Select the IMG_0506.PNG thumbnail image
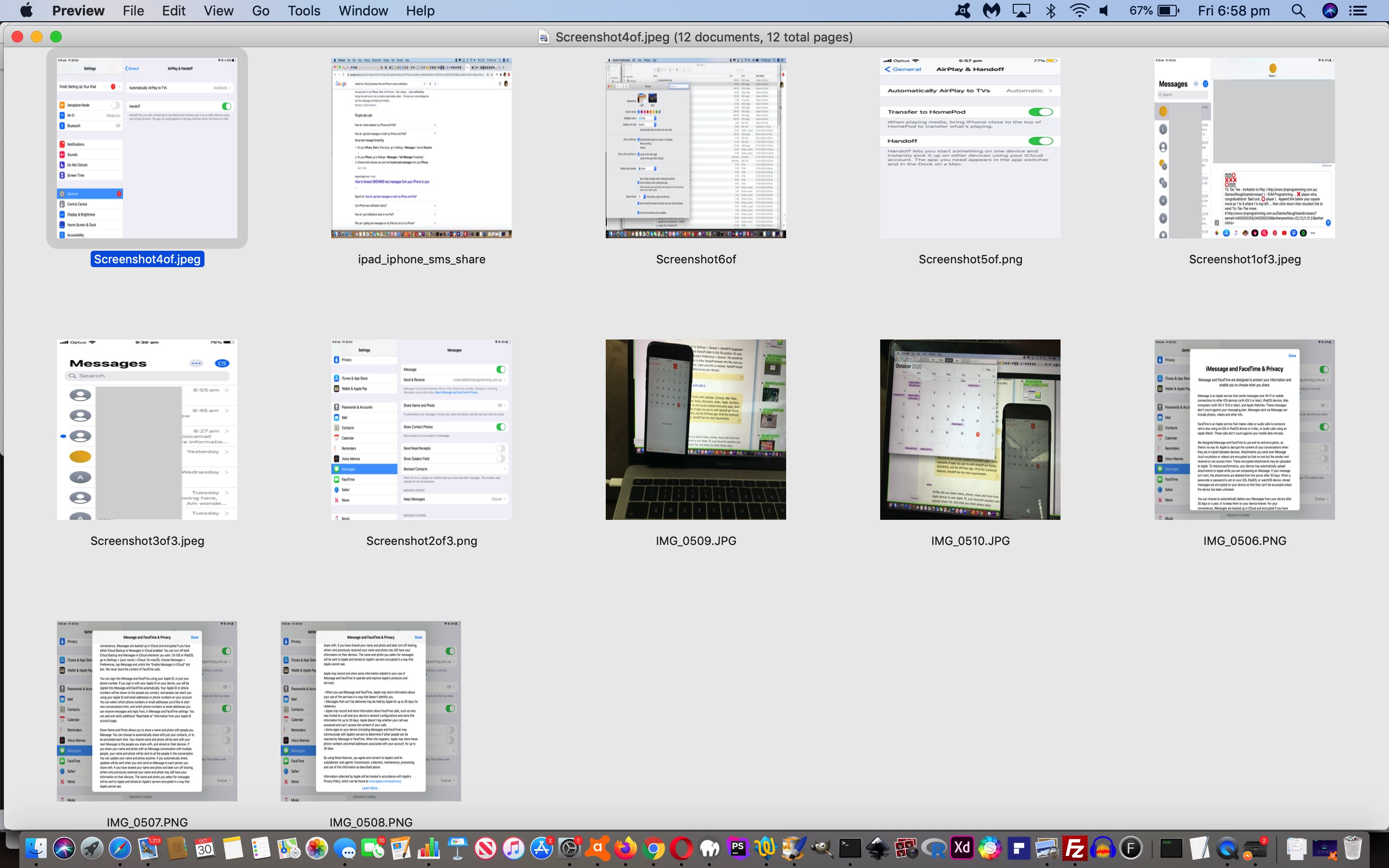The image size is (1389, 868). pyautogui.click(x=1244, y=429)
